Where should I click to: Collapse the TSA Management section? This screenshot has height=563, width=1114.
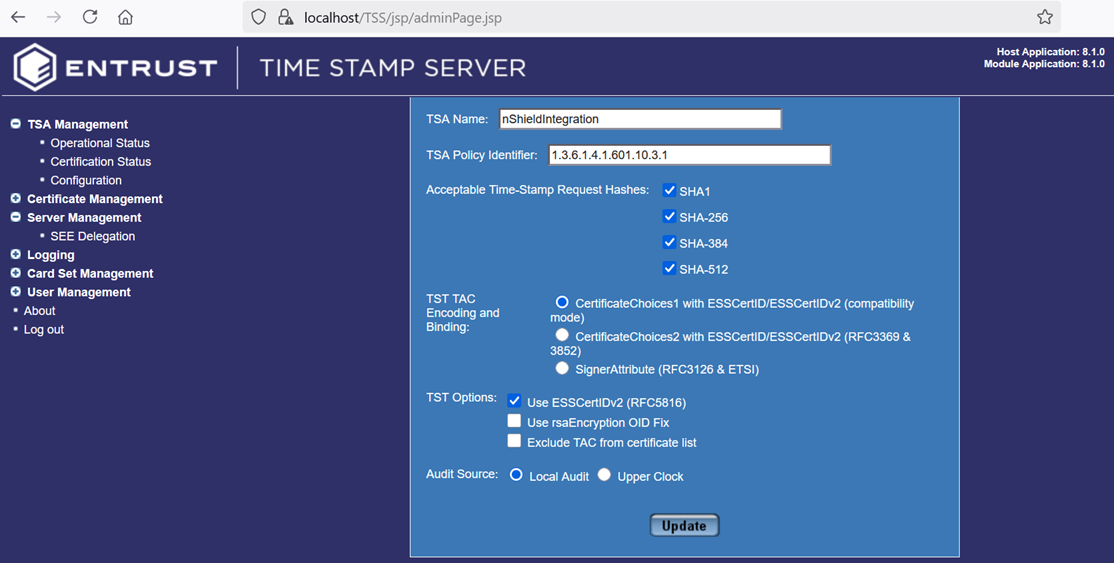click(16, 124)
